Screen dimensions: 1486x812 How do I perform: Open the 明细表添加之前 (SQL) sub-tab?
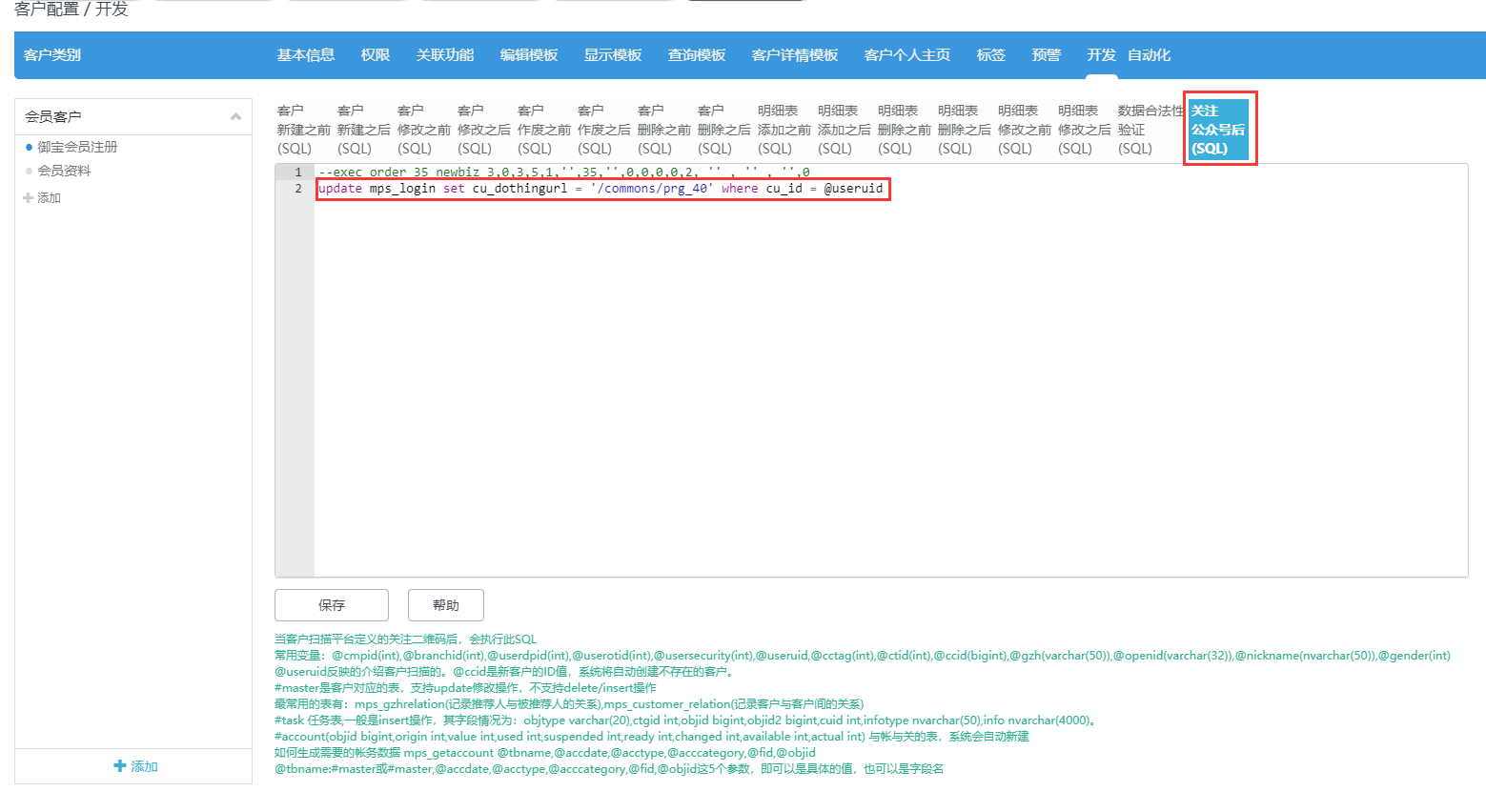click(784, 130)
